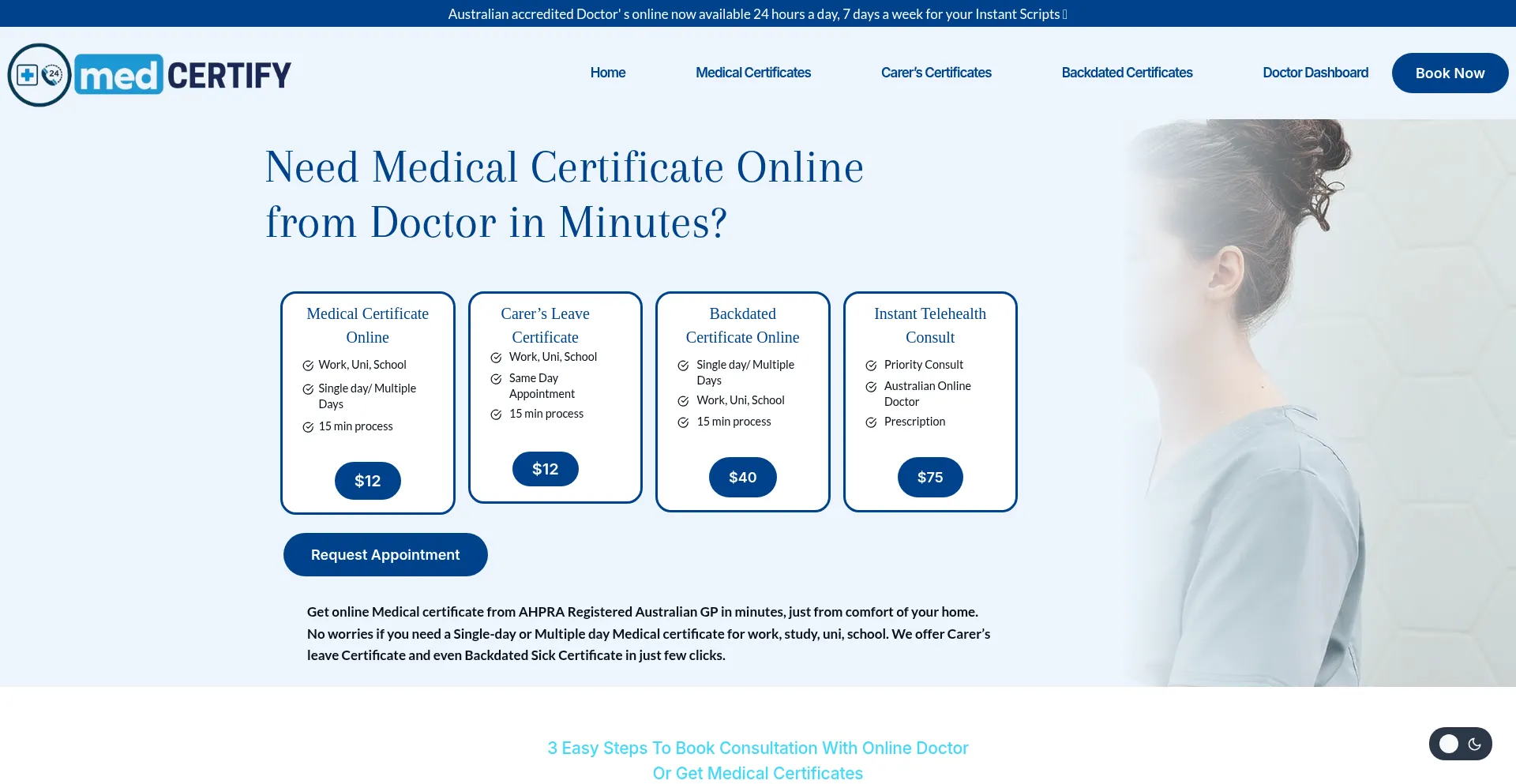Click checkmark beside Priority Consult

(x=870, y=365)
